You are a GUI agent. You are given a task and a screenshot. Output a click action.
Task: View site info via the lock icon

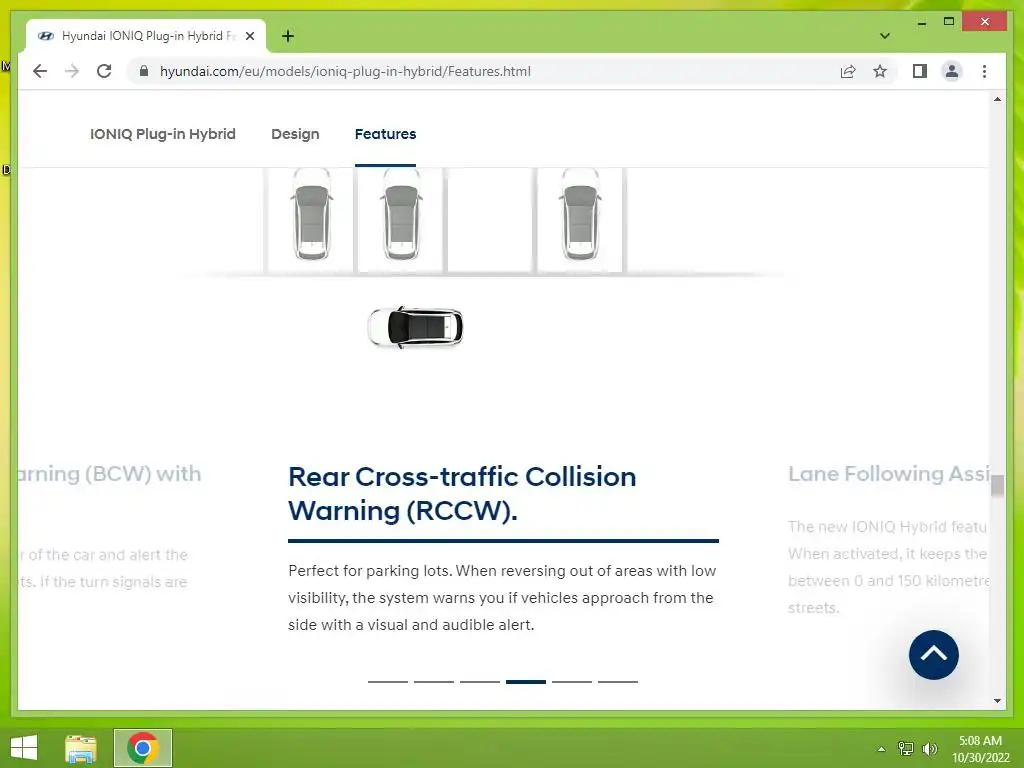tap(144, 71)
